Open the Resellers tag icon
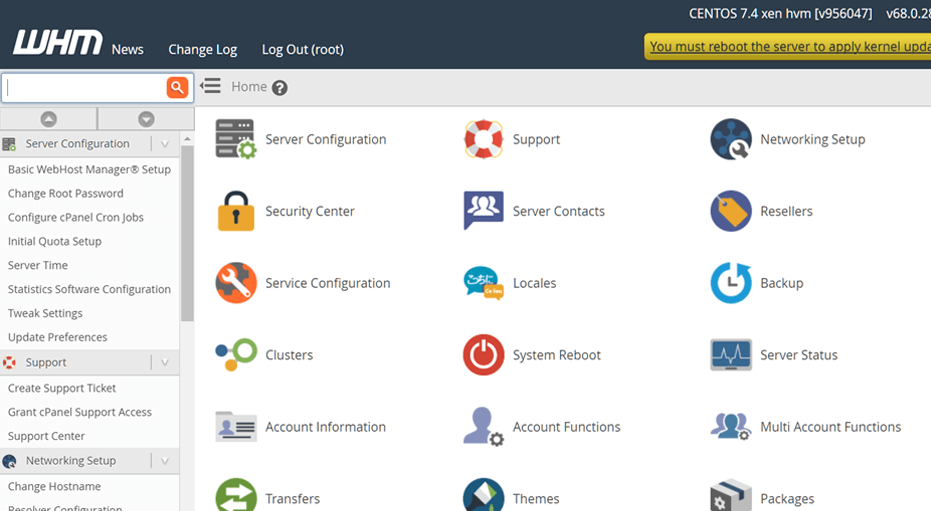The height and width of the screenshot is (511, 931). click(731, 211)
